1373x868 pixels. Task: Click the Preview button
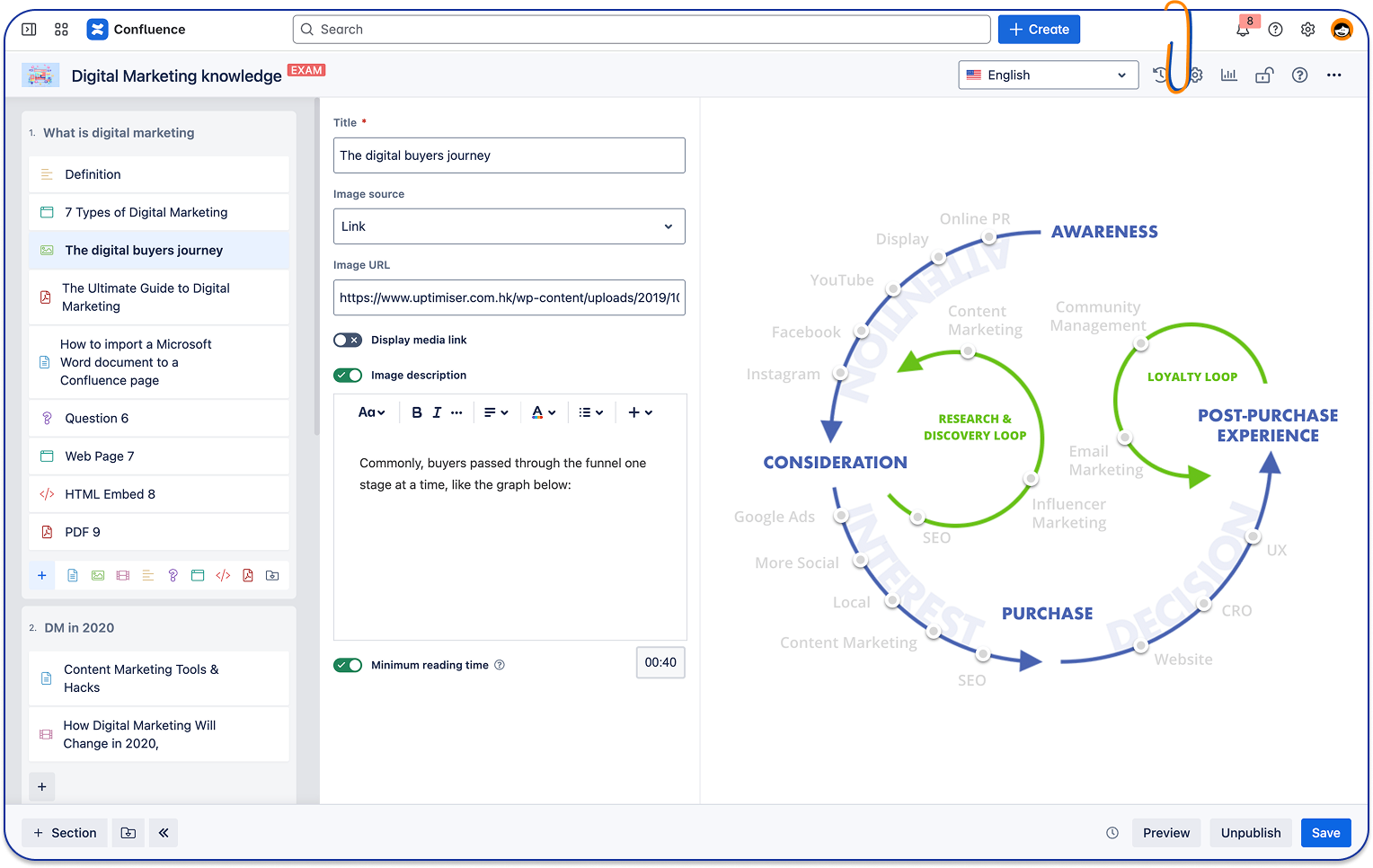click(x=1165, y=833)
